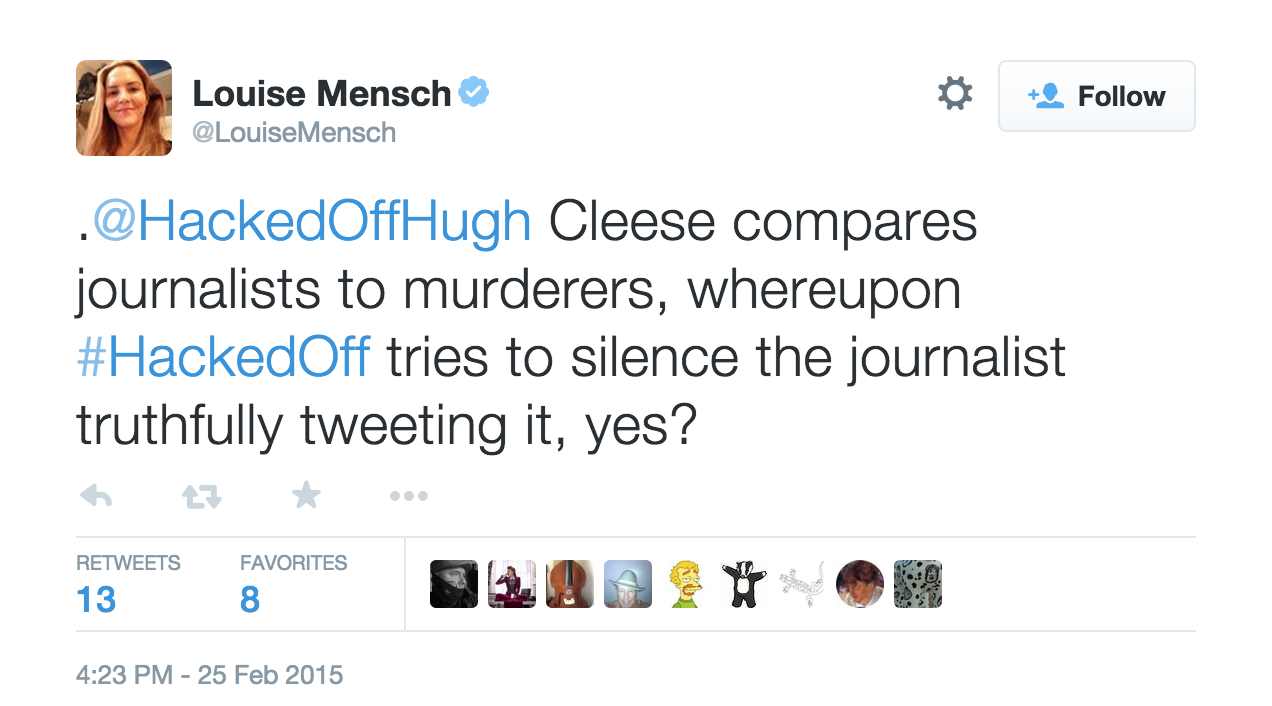Click the Louise Mensch display name
Image resolution: width=1272 pixels, height=706 pixels.
coord(321,94)
